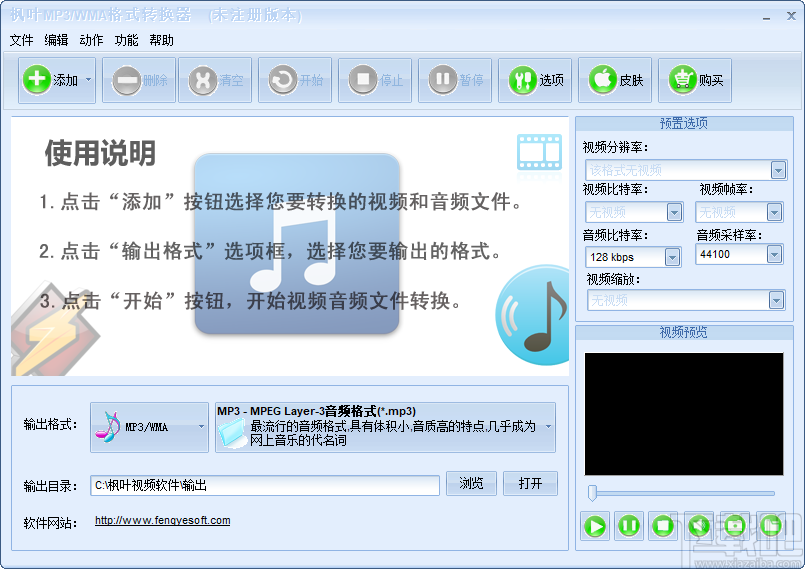Image resolution: width=805 pixels, height=569 pixels.
Task: Click the 预置选项 panel header
Action: pos(684,123)
